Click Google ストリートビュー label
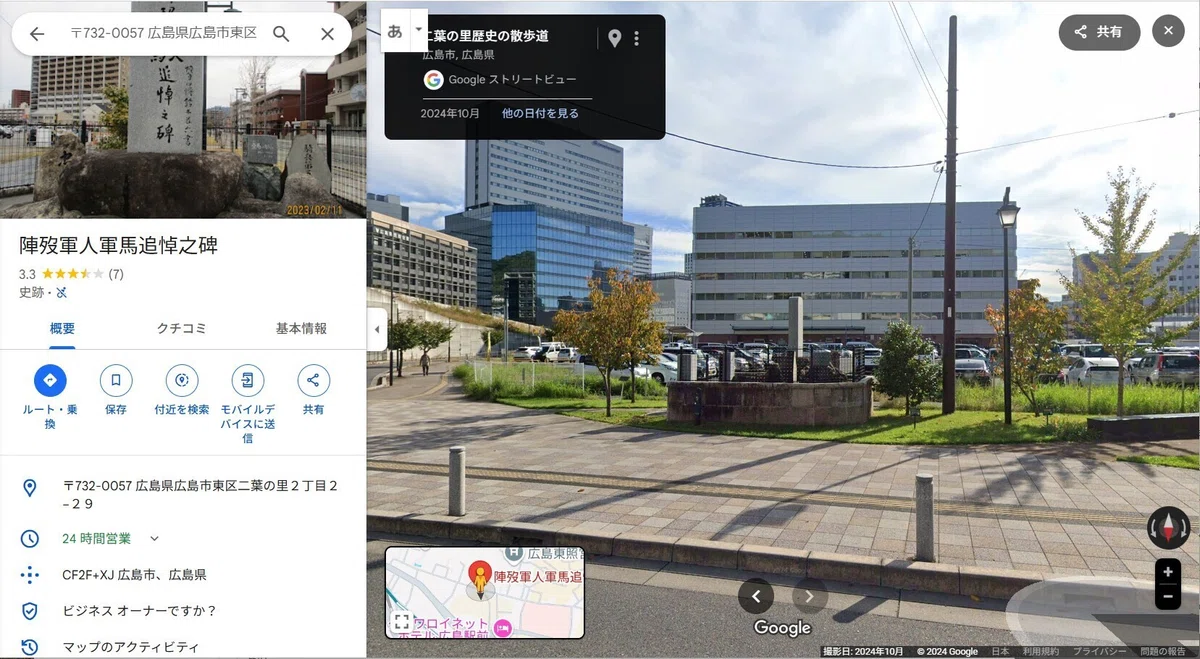1200x659 pixels. click(512, 80)
